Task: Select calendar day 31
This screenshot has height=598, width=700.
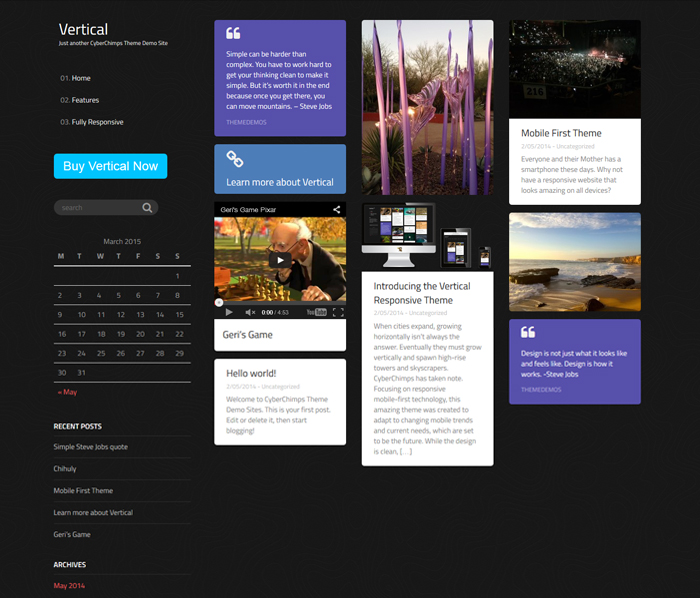Action: tap(81, 373)
